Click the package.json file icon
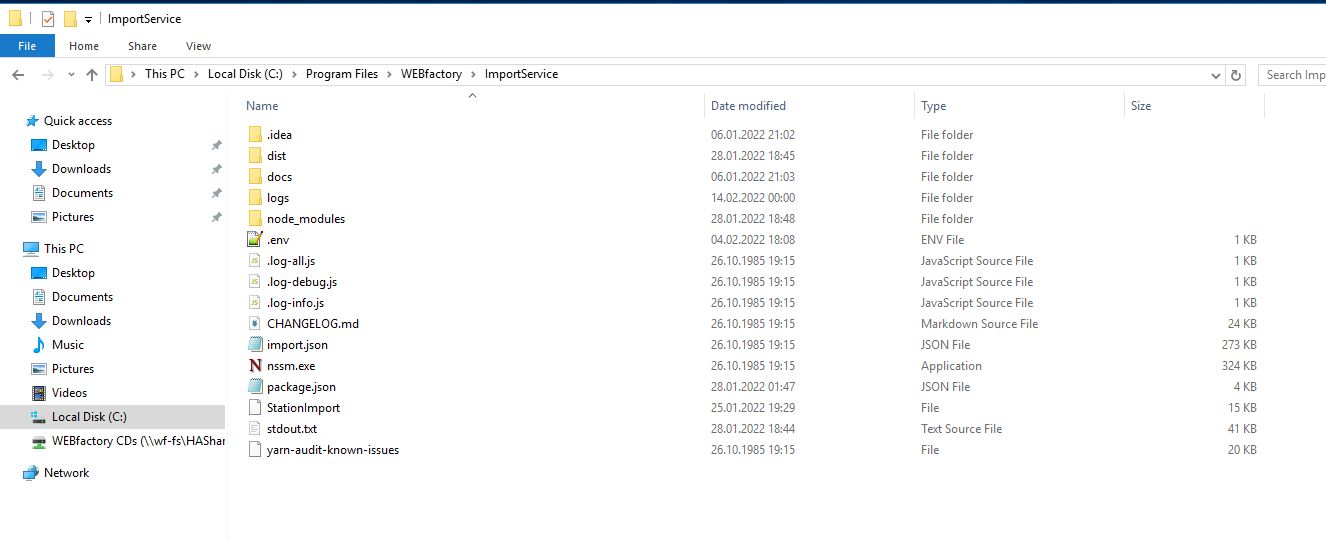1326x540 pixels. point(254,386)
